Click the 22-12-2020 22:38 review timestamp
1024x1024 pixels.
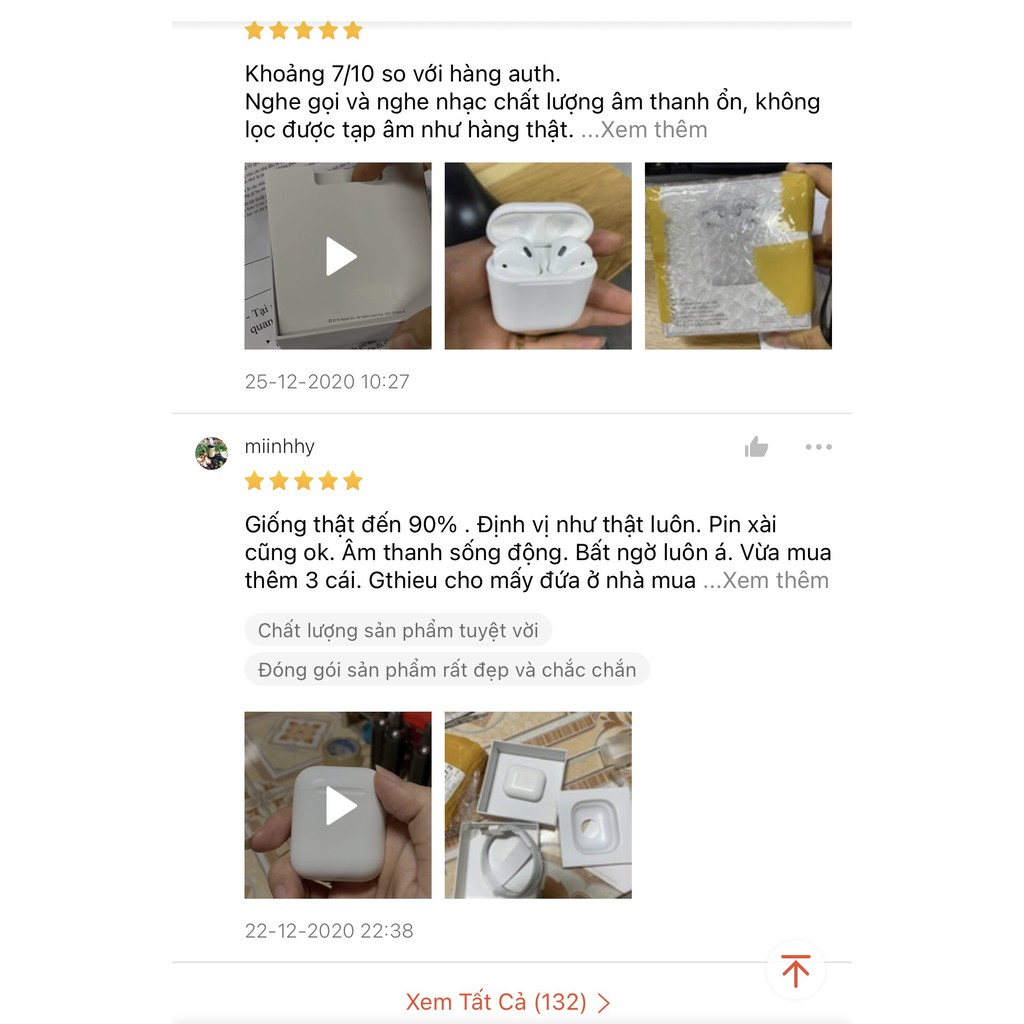coord(329,931)
